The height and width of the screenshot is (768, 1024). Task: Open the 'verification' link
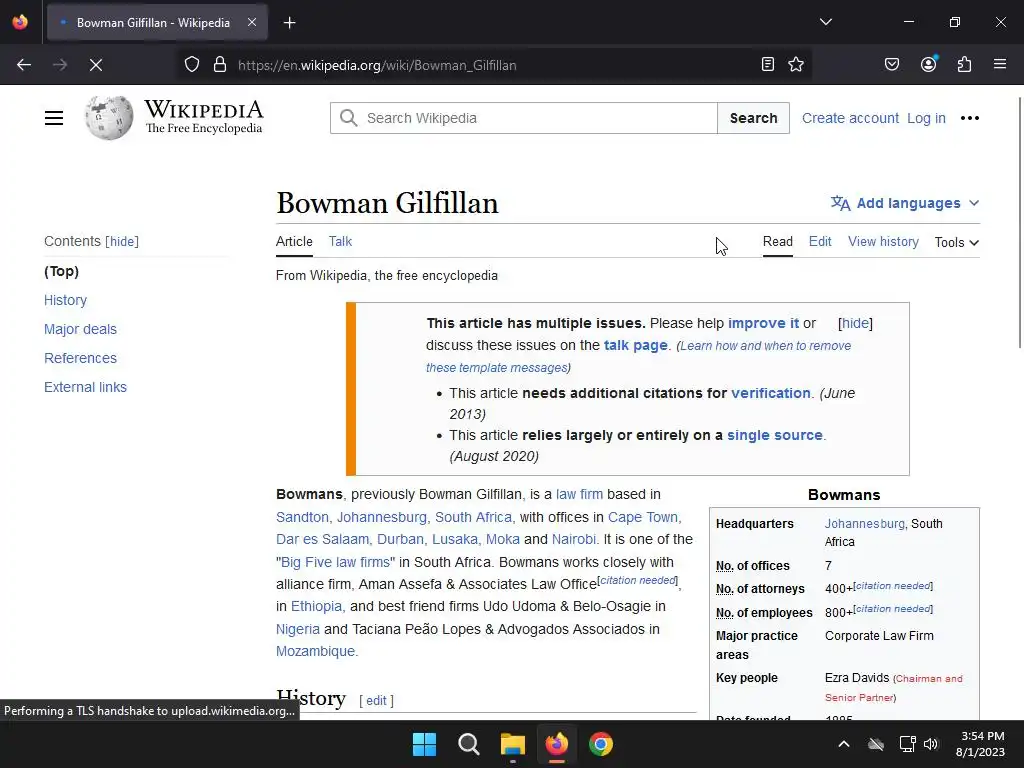coord(771,393)
